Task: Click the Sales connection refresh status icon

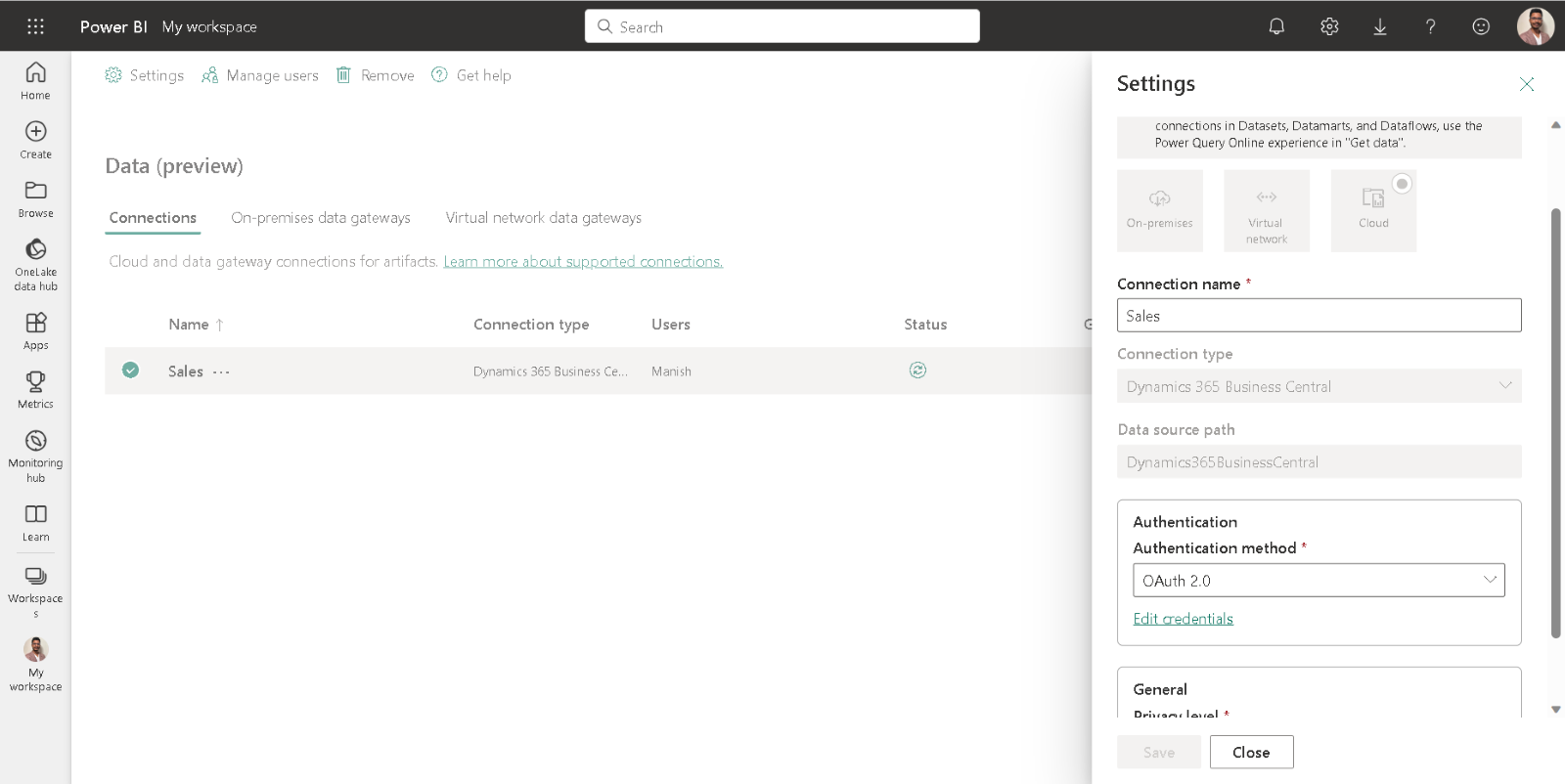Action: pos(917,370)
